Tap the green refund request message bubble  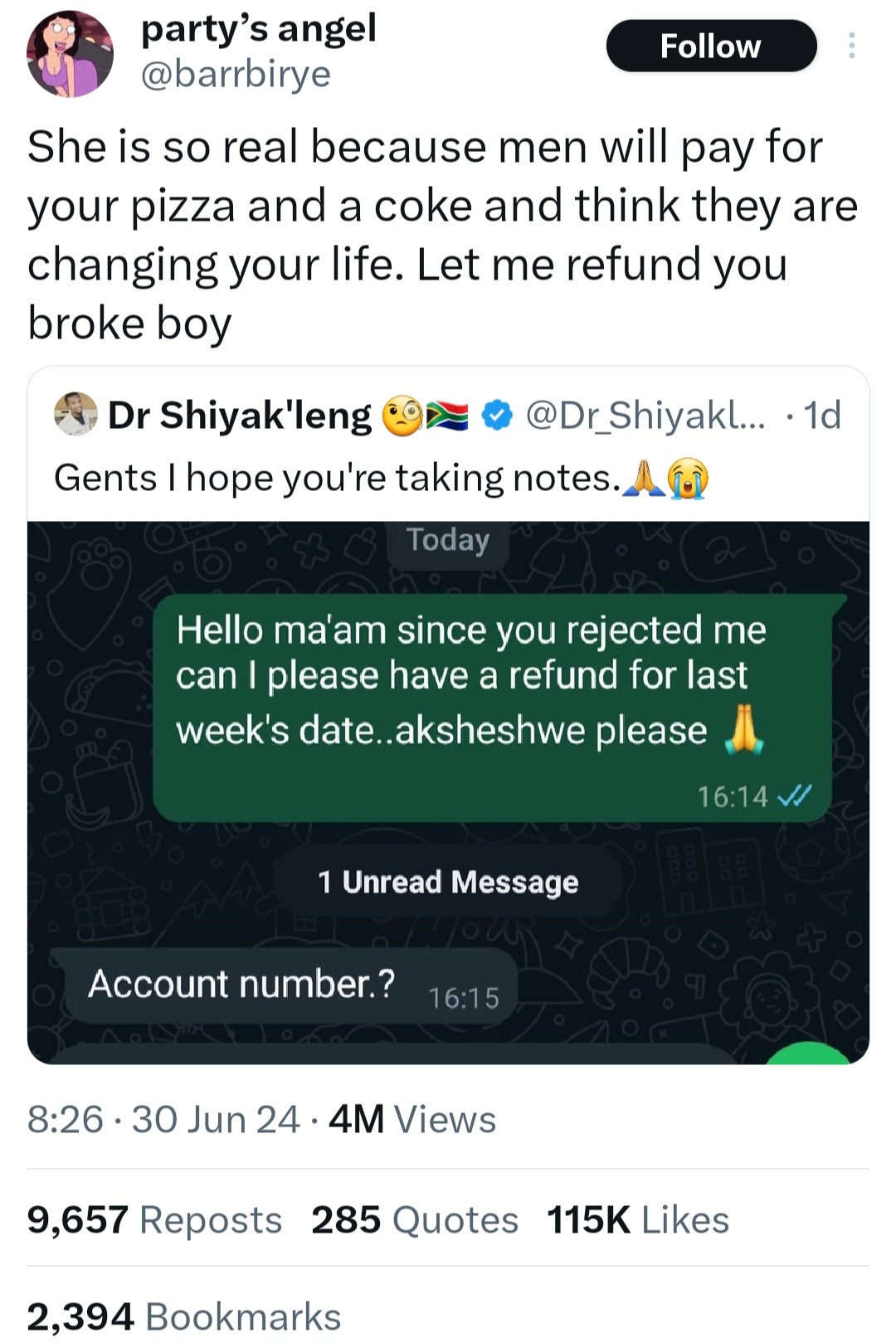(493, 708)
